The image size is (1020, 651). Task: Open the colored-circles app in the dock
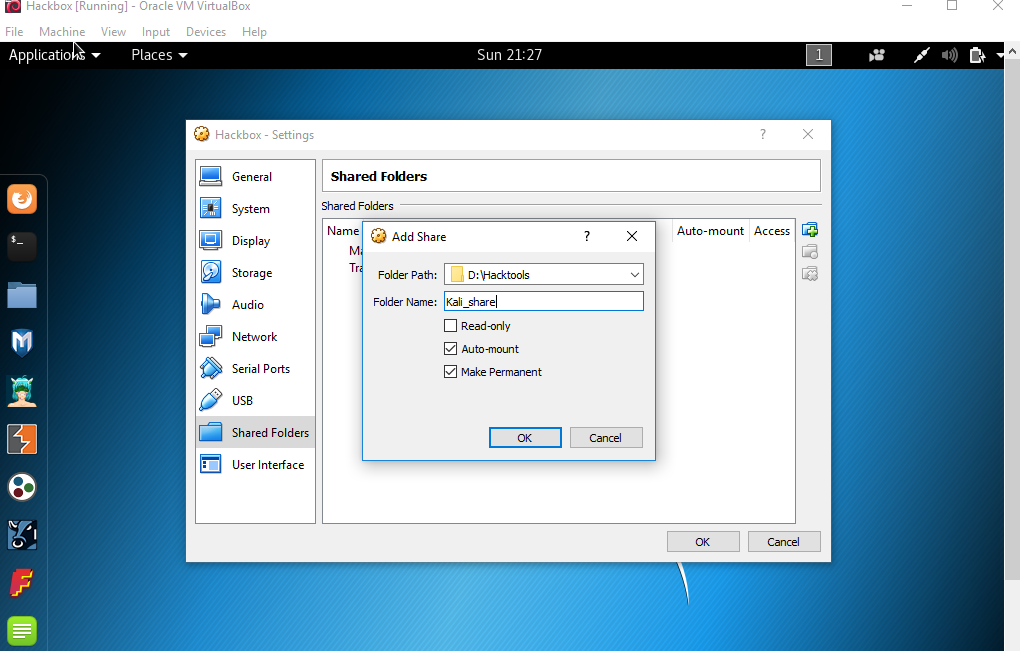(x=22, y=487)
